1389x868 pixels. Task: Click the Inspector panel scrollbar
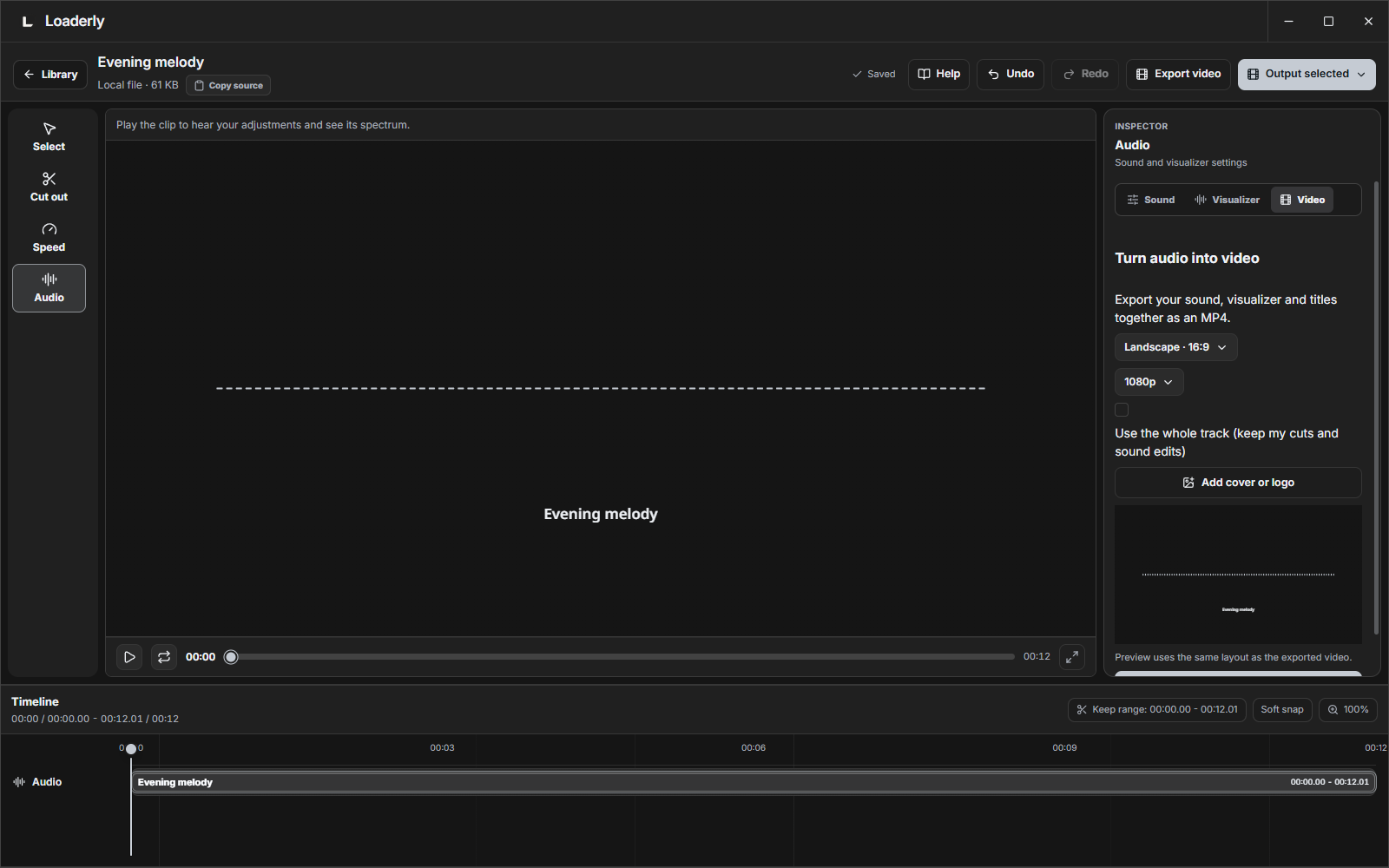tap(1376, 408)
